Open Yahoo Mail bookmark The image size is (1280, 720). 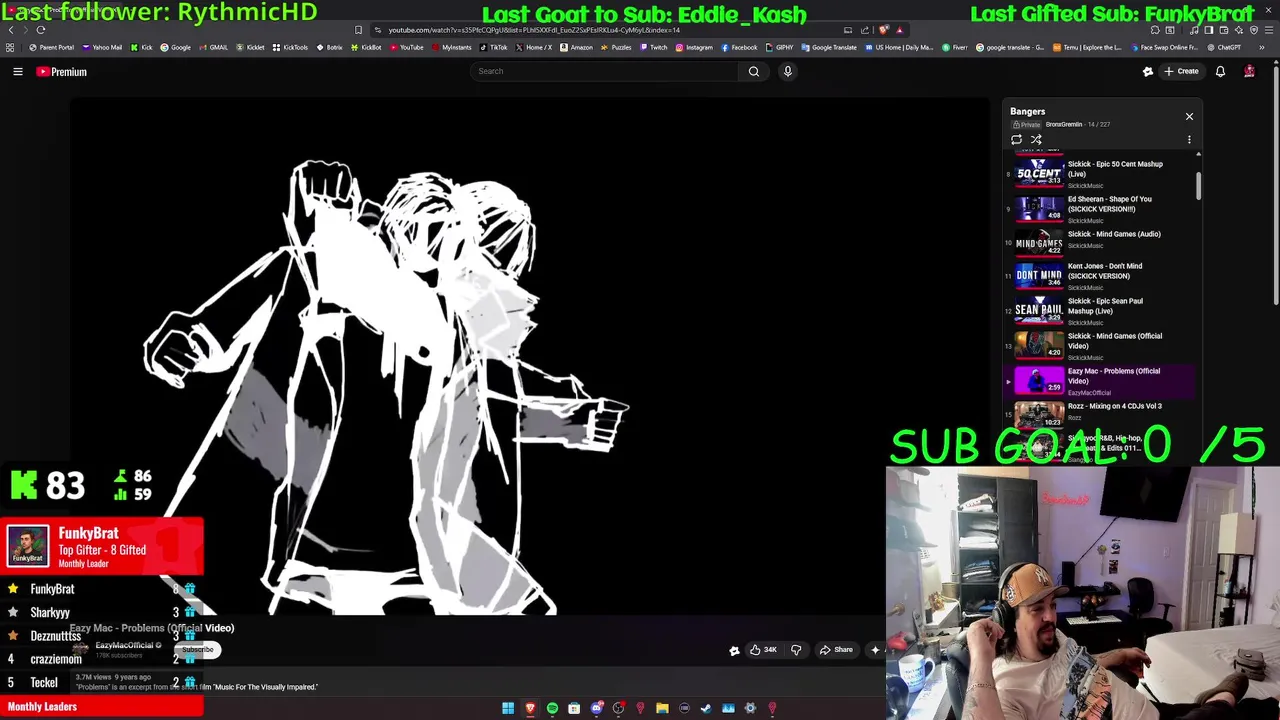pyautogui.click(x=103, y=47)
